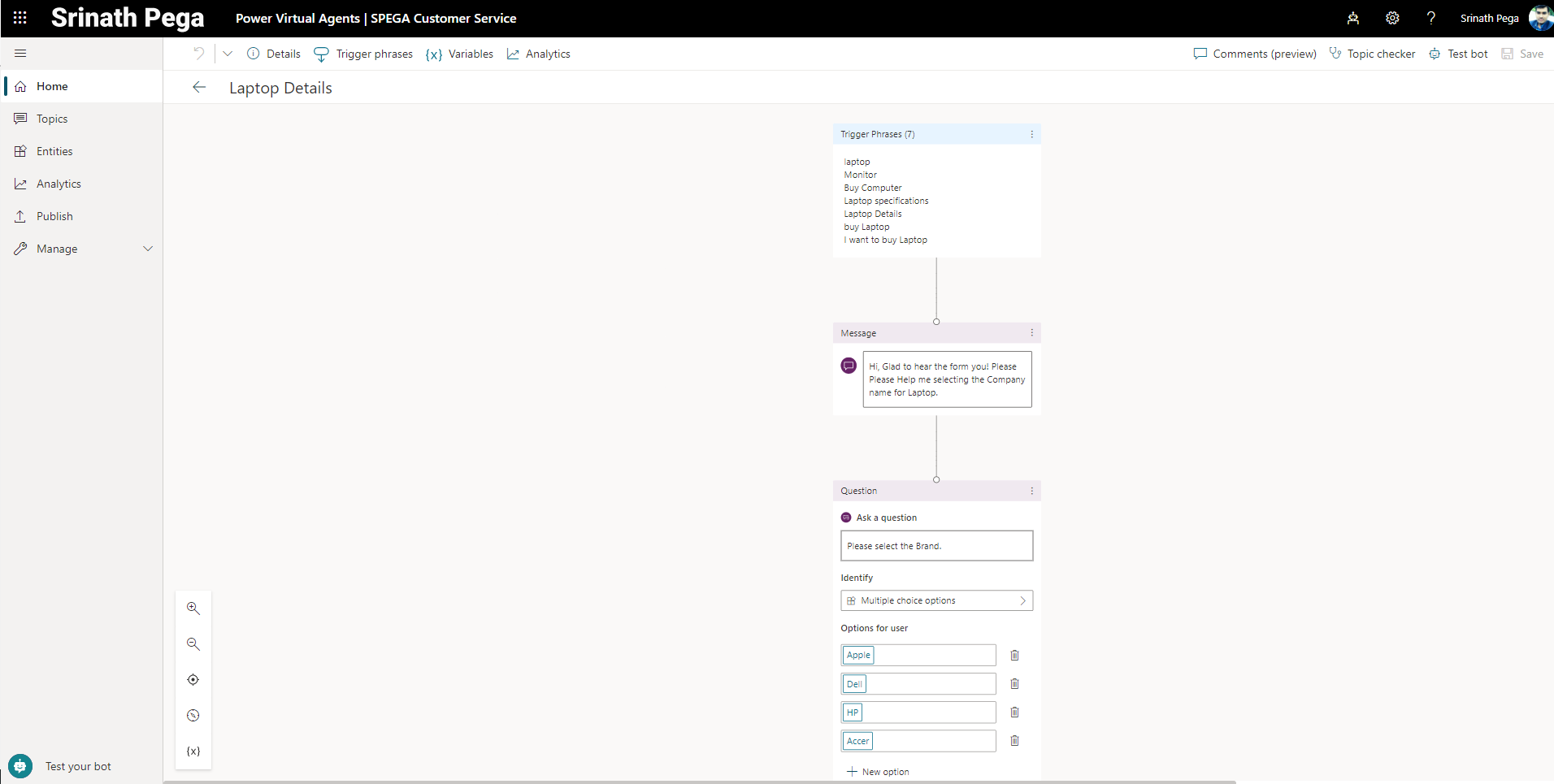This screenshot has width=1554, height=784.
Task: Delete the Accer option using trash icon
Action: click(1014, 741)
